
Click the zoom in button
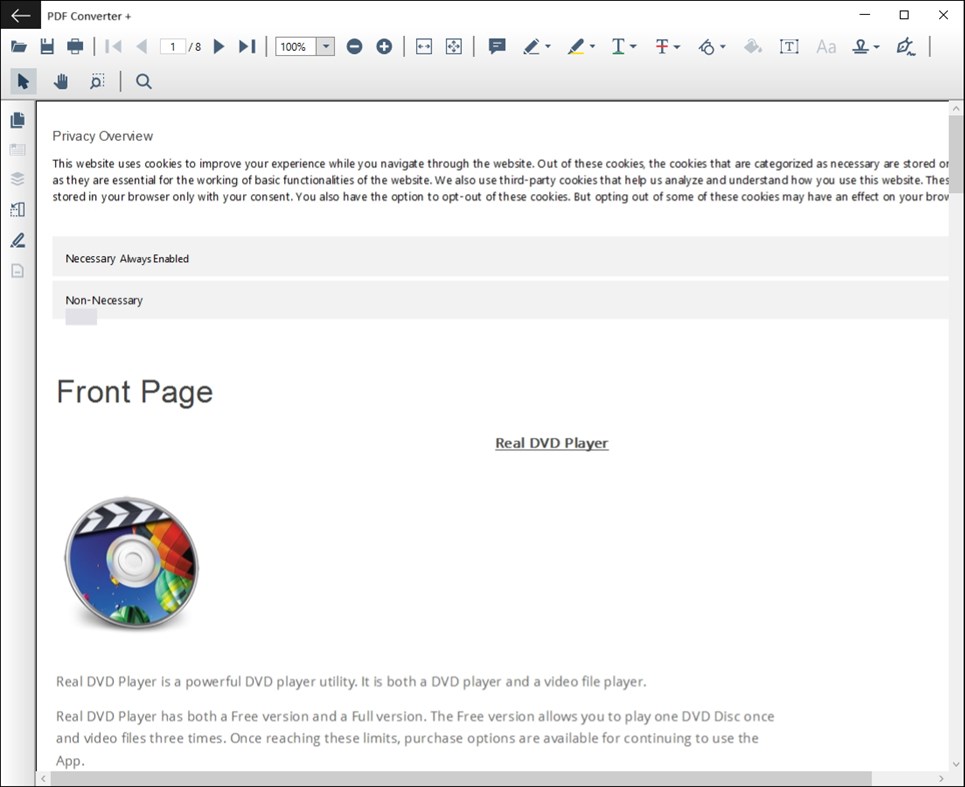[384, 46]
